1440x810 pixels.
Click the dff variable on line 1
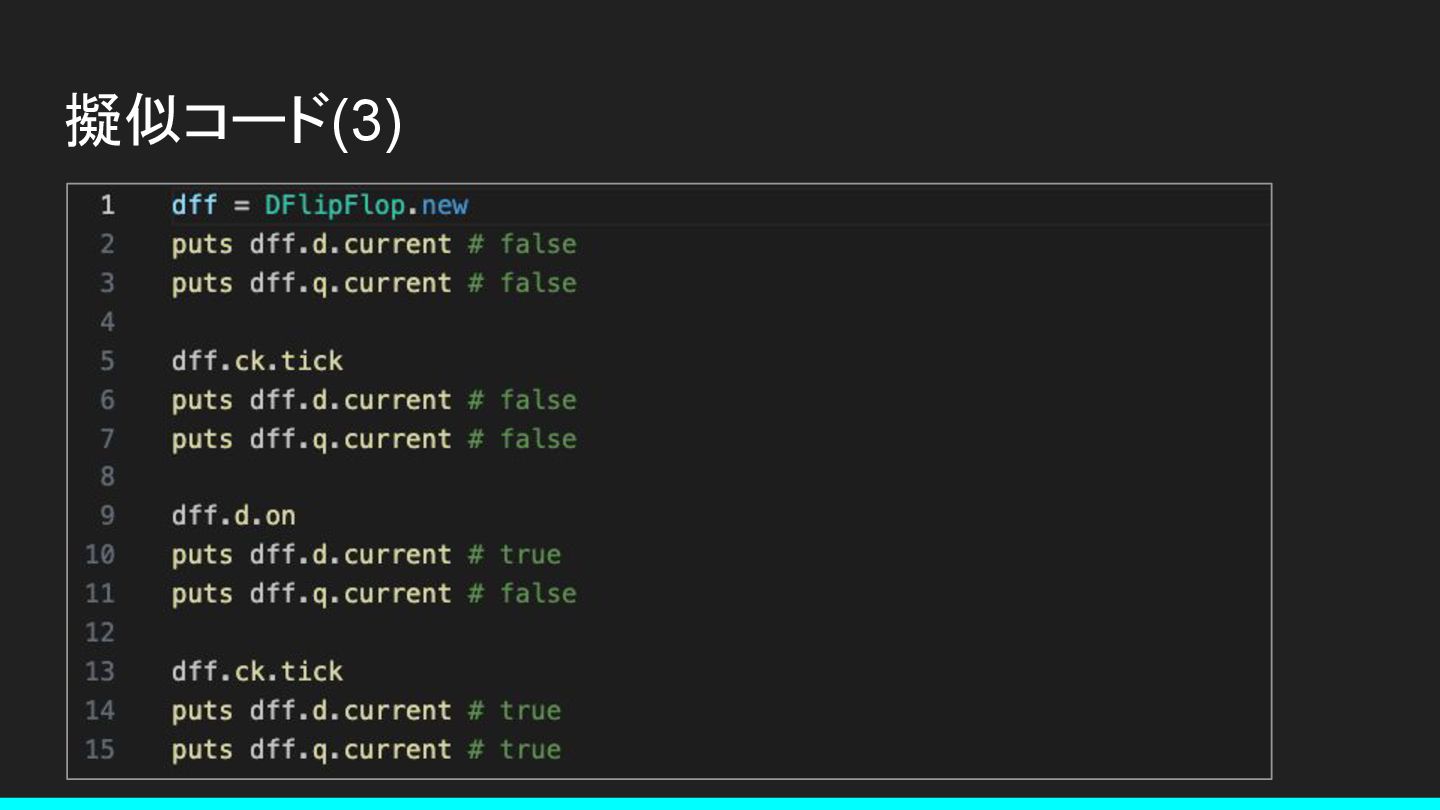coord(194,206)
